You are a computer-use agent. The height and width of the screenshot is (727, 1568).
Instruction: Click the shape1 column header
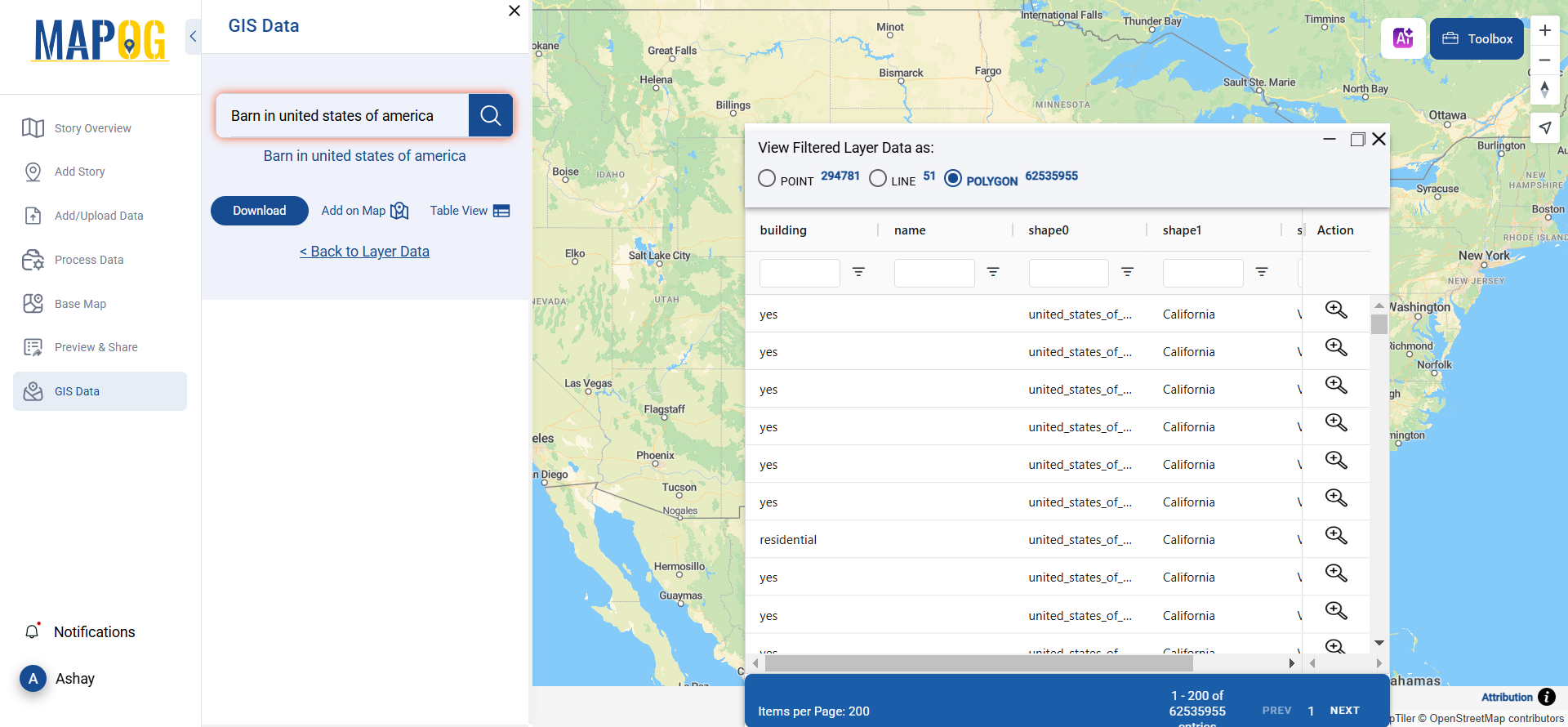1182,230
